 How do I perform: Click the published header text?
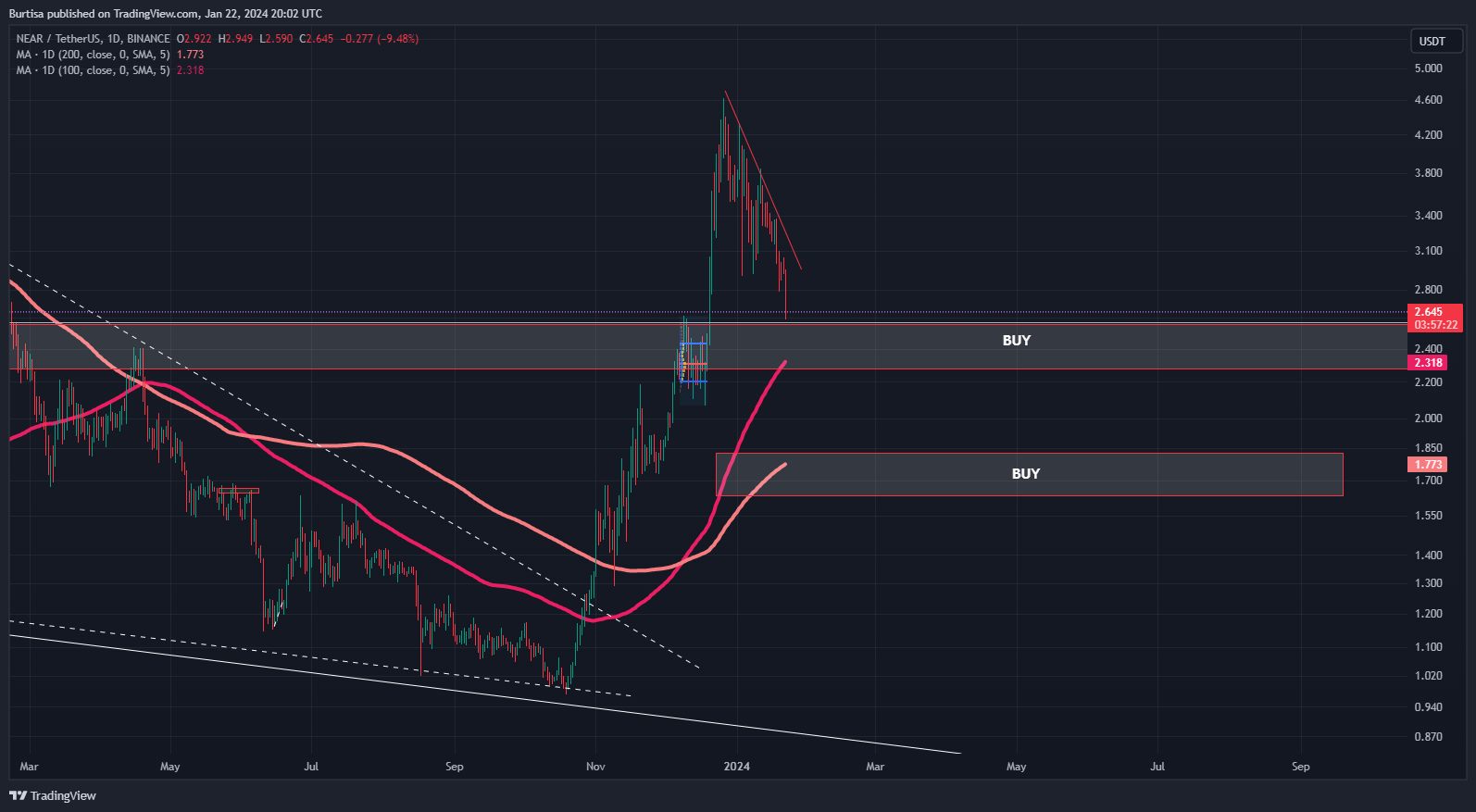point(166,14)
